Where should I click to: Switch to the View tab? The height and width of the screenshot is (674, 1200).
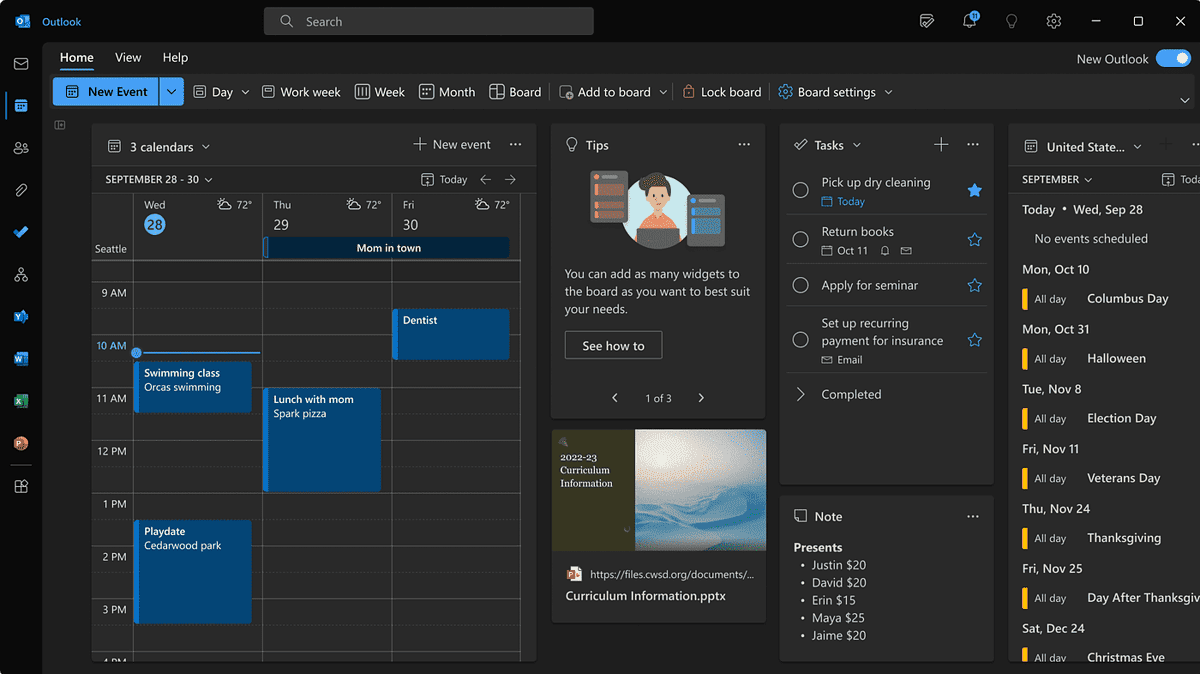pos(128,57)
